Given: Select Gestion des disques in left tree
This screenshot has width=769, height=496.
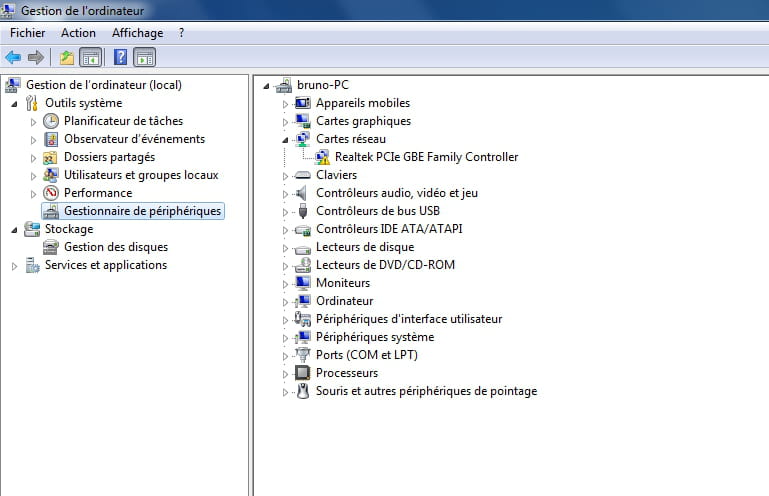Looking at the screenshot, I should [x=115, y=247].
